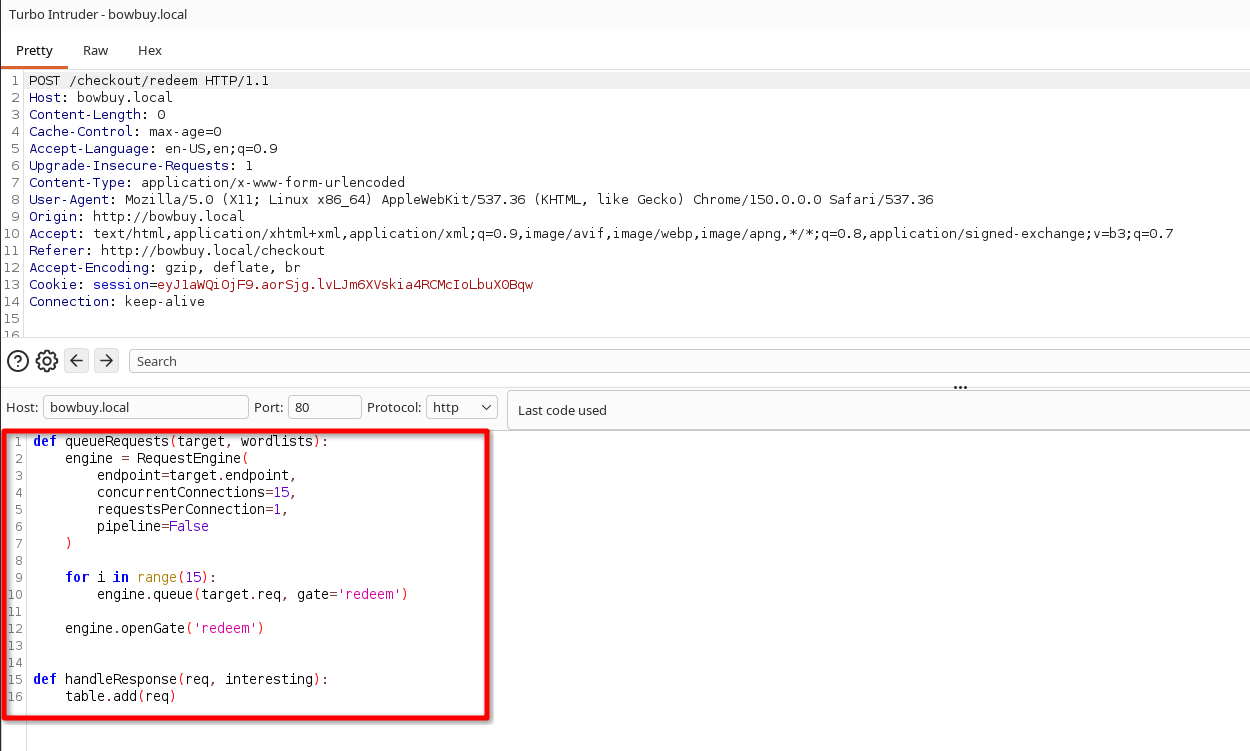Click the Content-Type header line

click(x=217, y=182)
